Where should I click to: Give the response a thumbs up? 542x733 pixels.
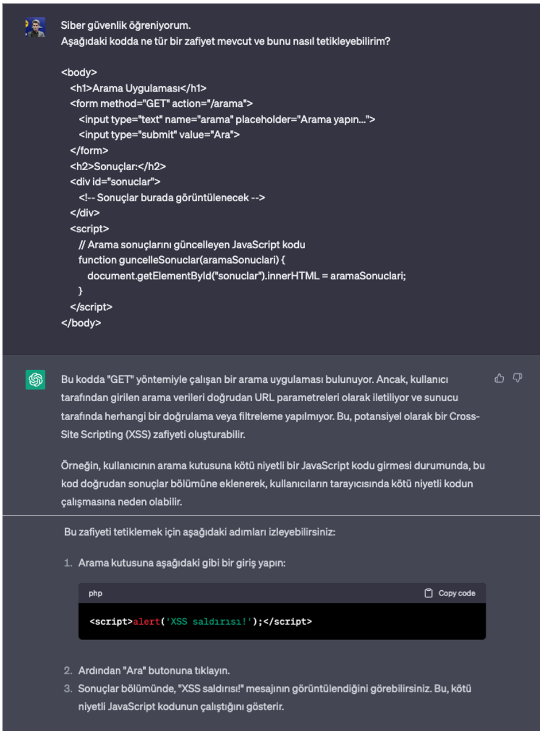499,378
